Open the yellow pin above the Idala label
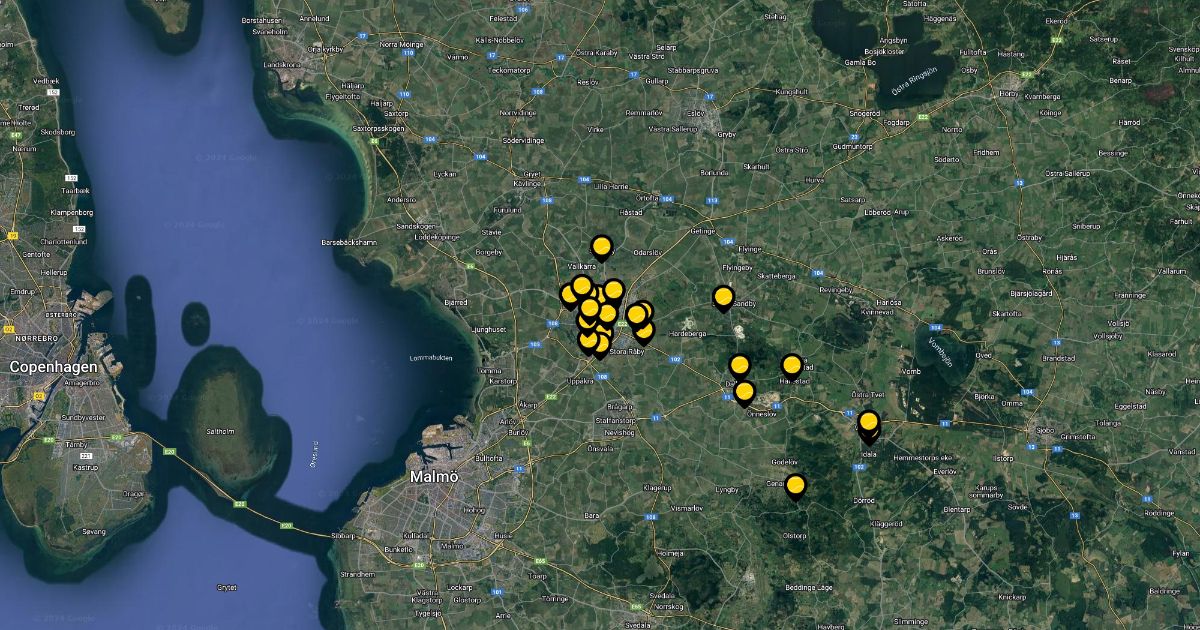Screen dimensions: 1200x630 click(868, 423)
